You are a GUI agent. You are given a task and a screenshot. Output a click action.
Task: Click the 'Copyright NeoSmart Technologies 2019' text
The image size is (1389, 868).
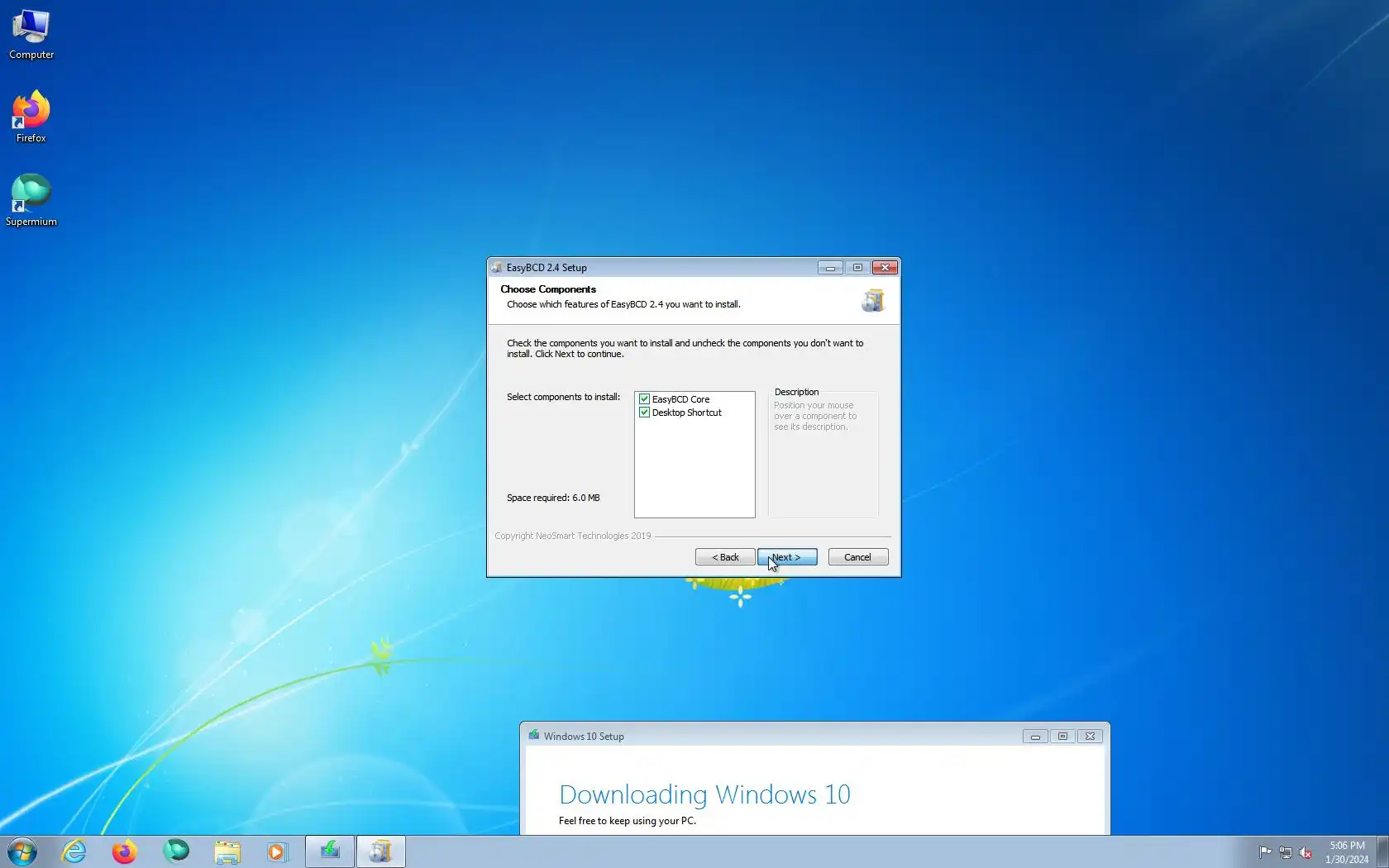573,536
